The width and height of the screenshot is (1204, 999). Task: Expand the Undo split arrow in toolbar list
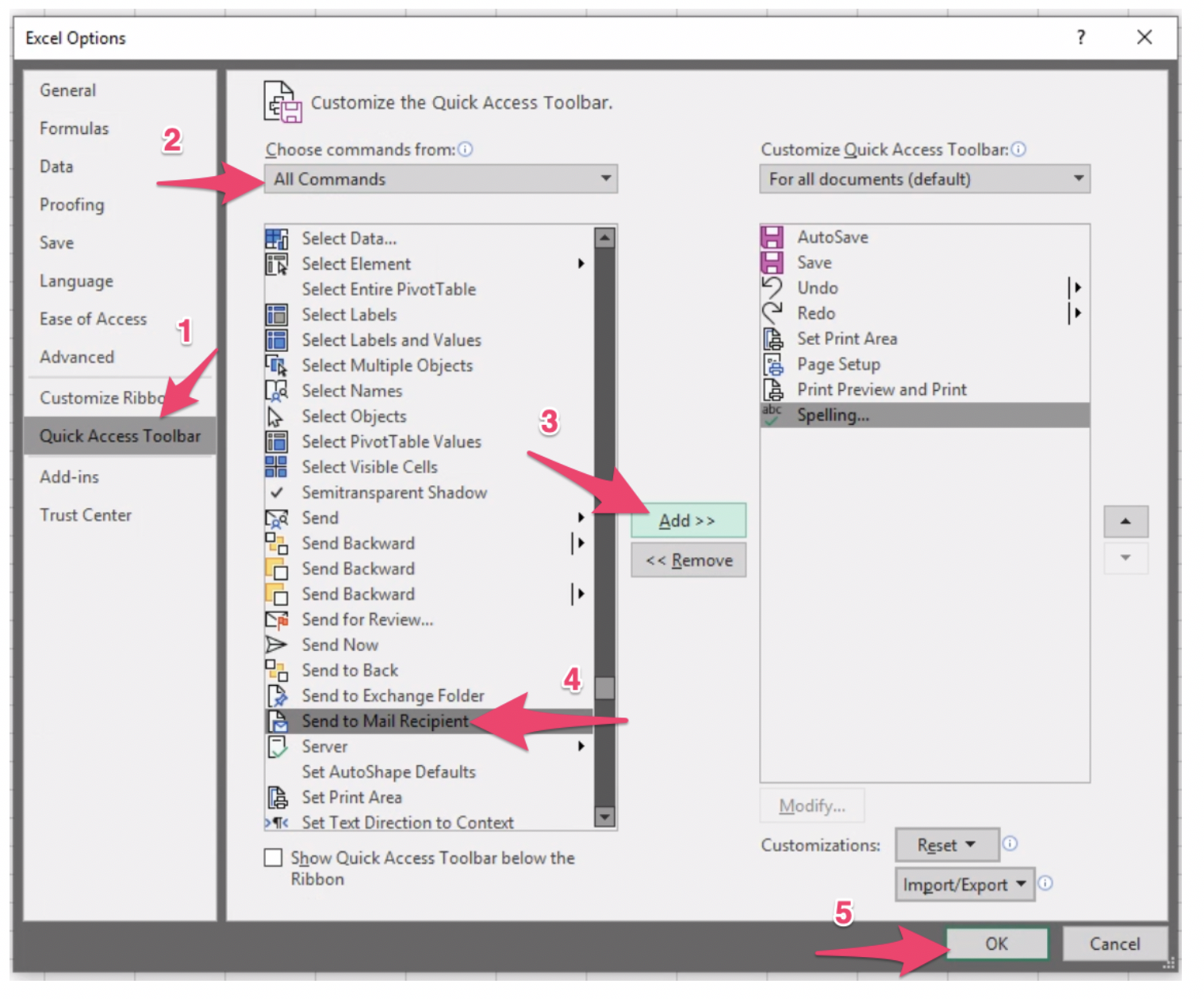1075,288
